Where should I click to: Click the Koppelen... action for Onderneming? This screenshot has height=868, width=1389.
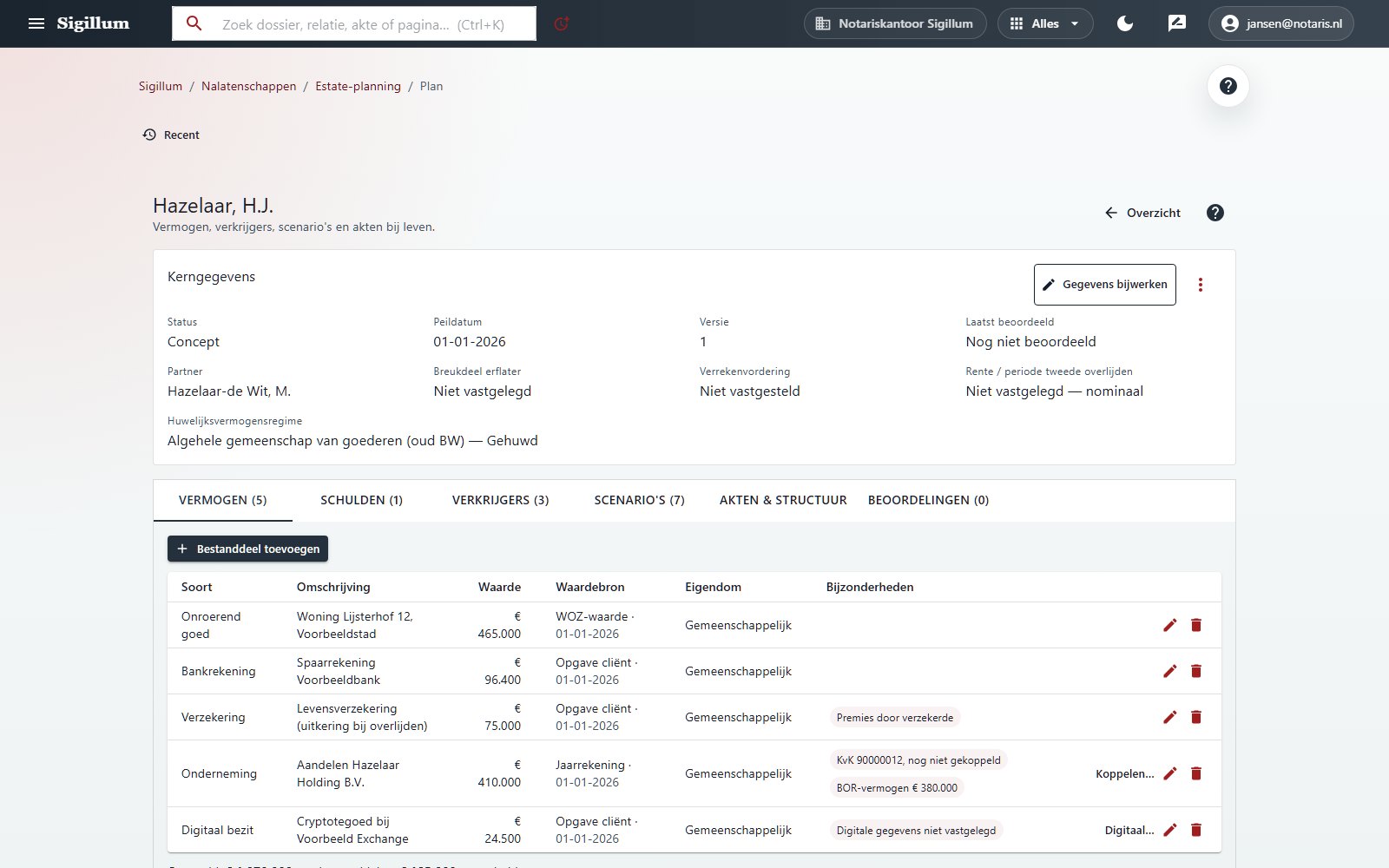coord(1124,773)
